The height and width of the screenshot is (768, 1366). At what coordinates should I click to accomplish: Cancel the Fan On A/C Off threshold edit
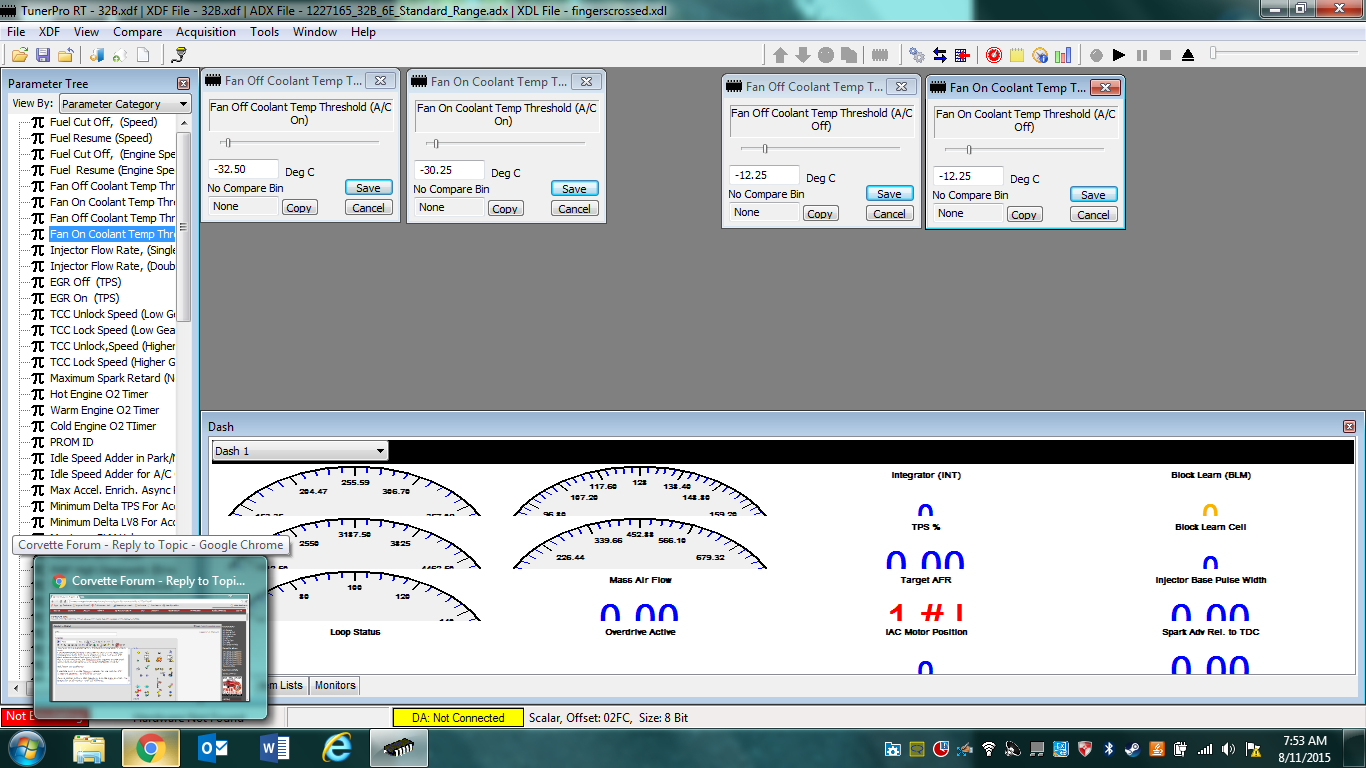click(x=1093, y=215)
